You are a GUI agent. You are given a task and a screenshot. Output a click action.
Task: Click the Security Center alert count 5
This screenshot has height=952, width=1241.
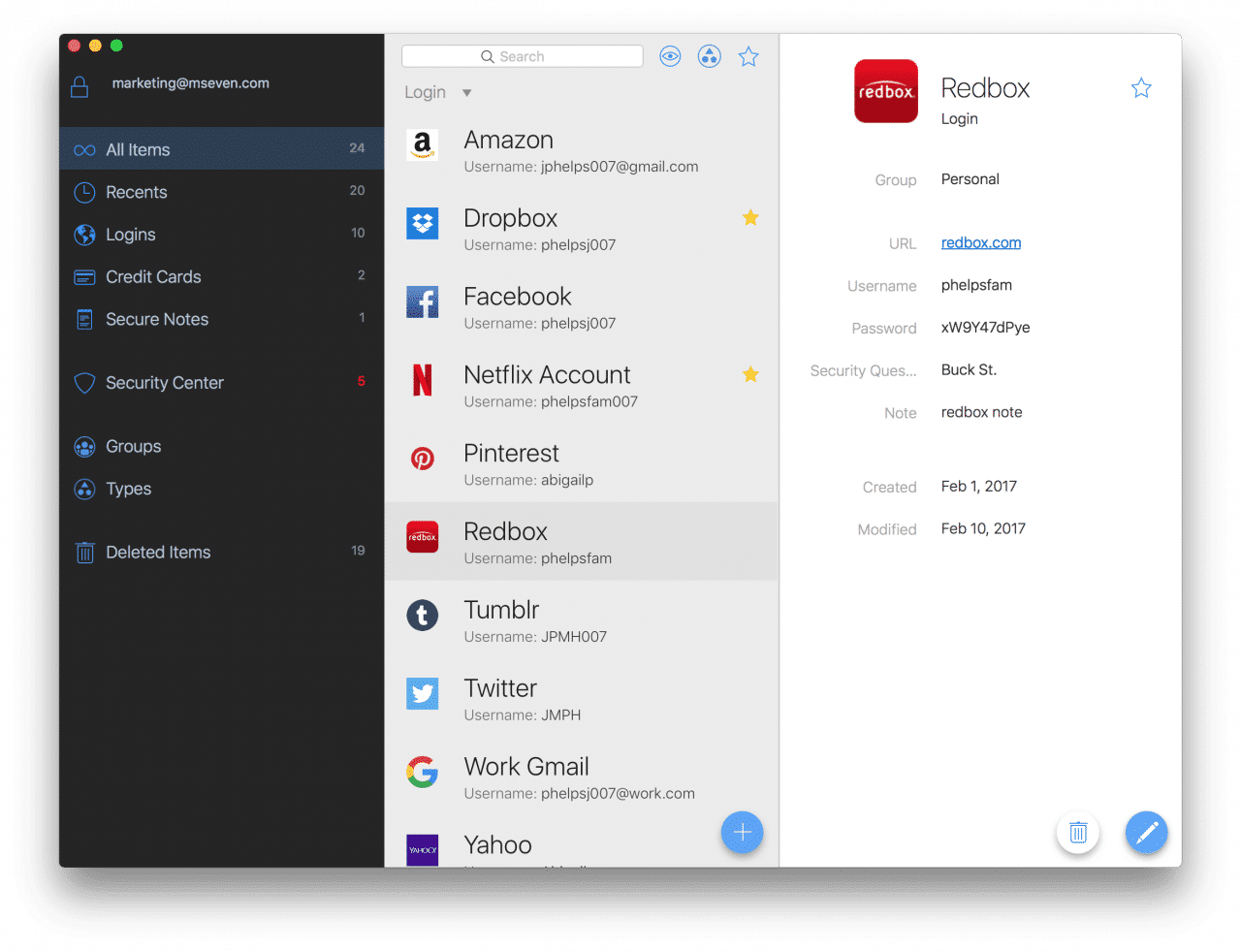pyautogui.click(x=362, y=381)
